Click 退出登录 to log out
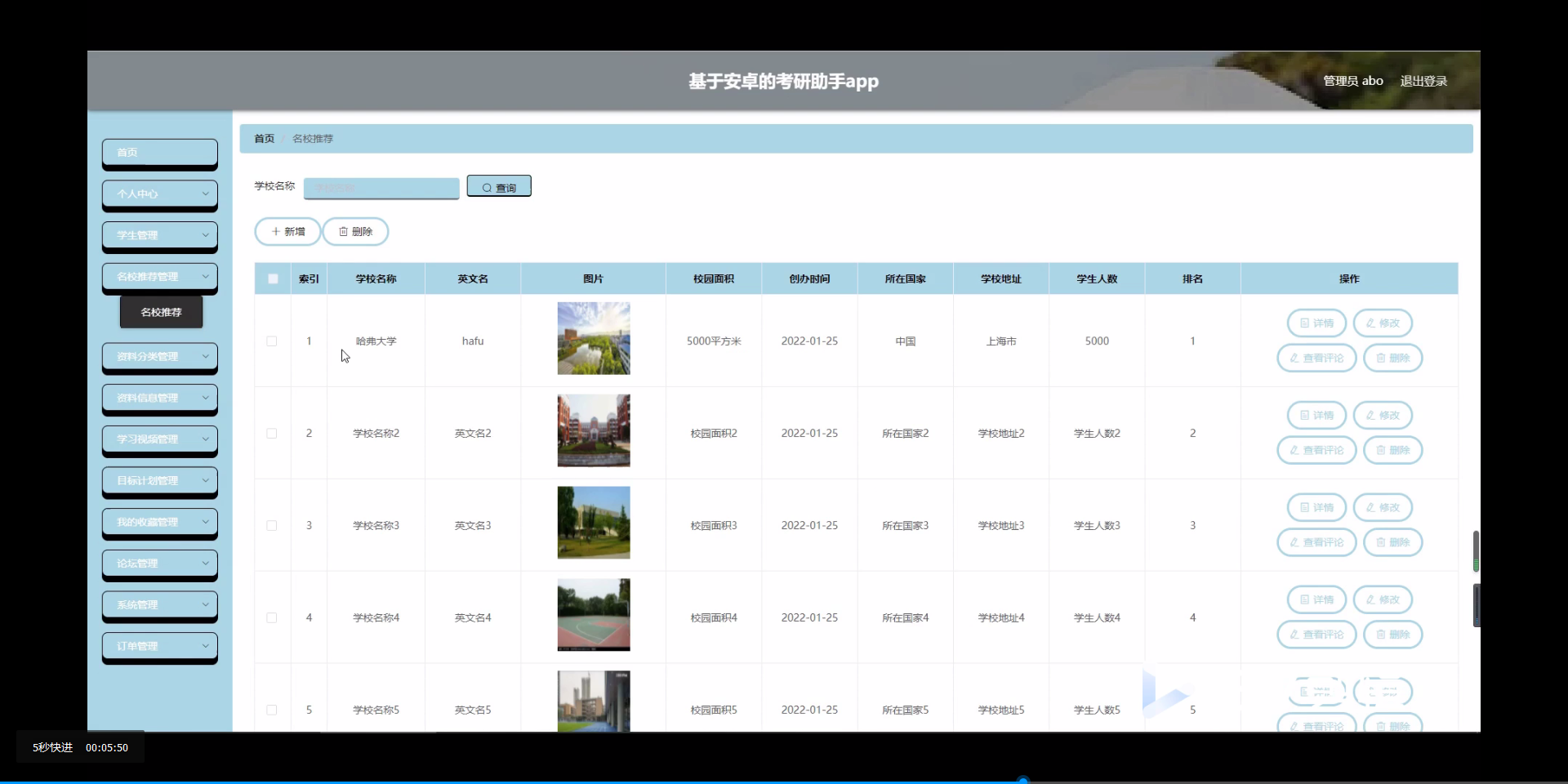1568x784 pixels. (1423, 80)
